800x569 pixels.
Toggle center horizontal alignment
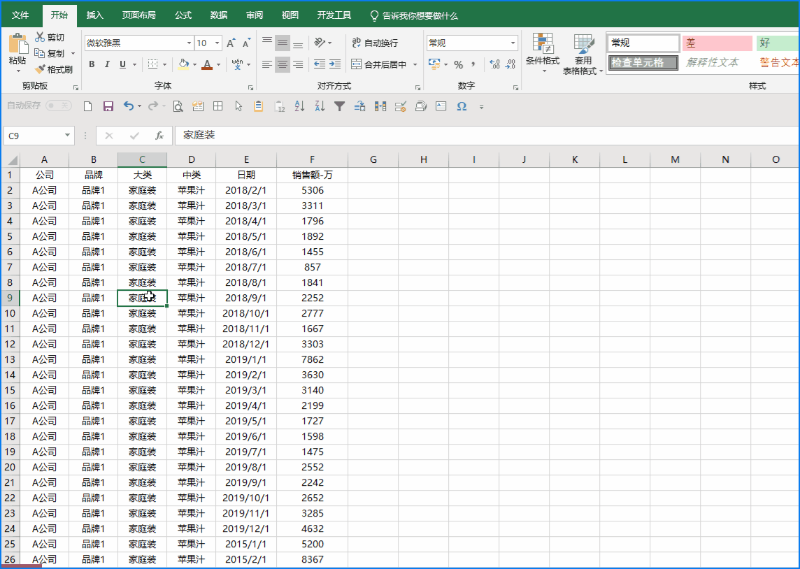283,64
